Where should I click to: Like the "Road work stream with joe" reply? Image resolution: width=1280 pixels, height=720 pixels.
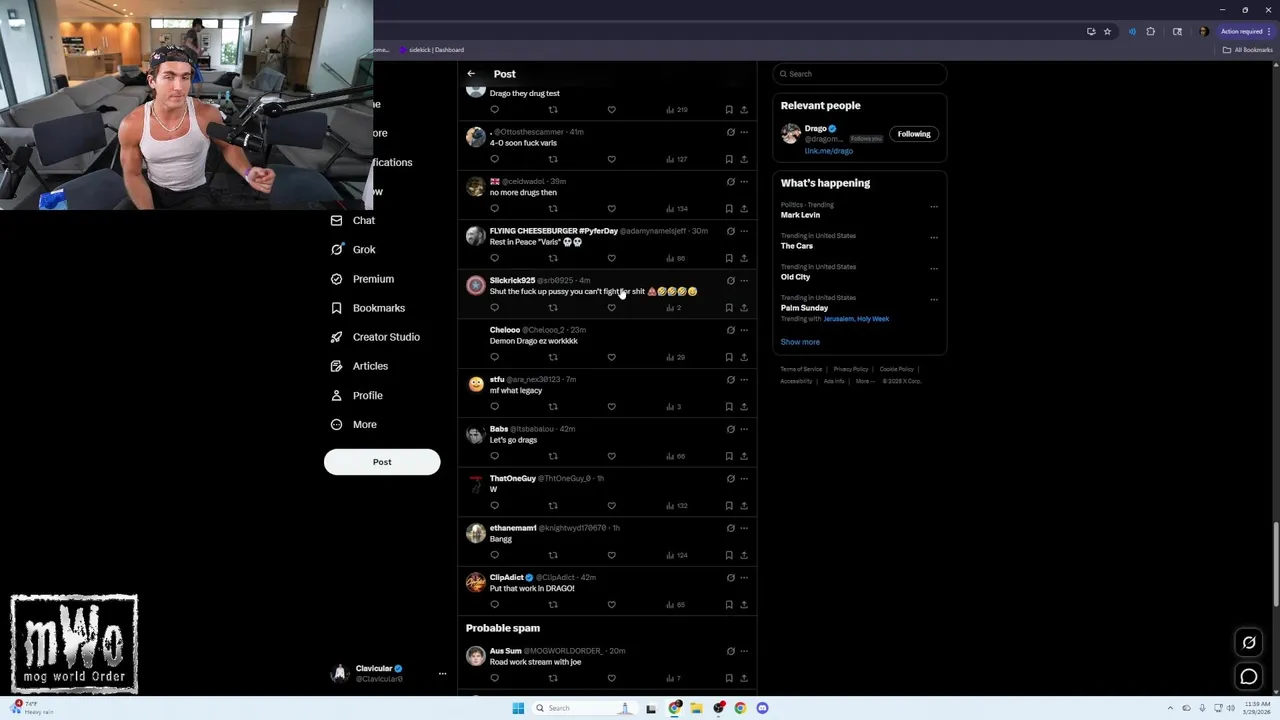coord(612,679)
